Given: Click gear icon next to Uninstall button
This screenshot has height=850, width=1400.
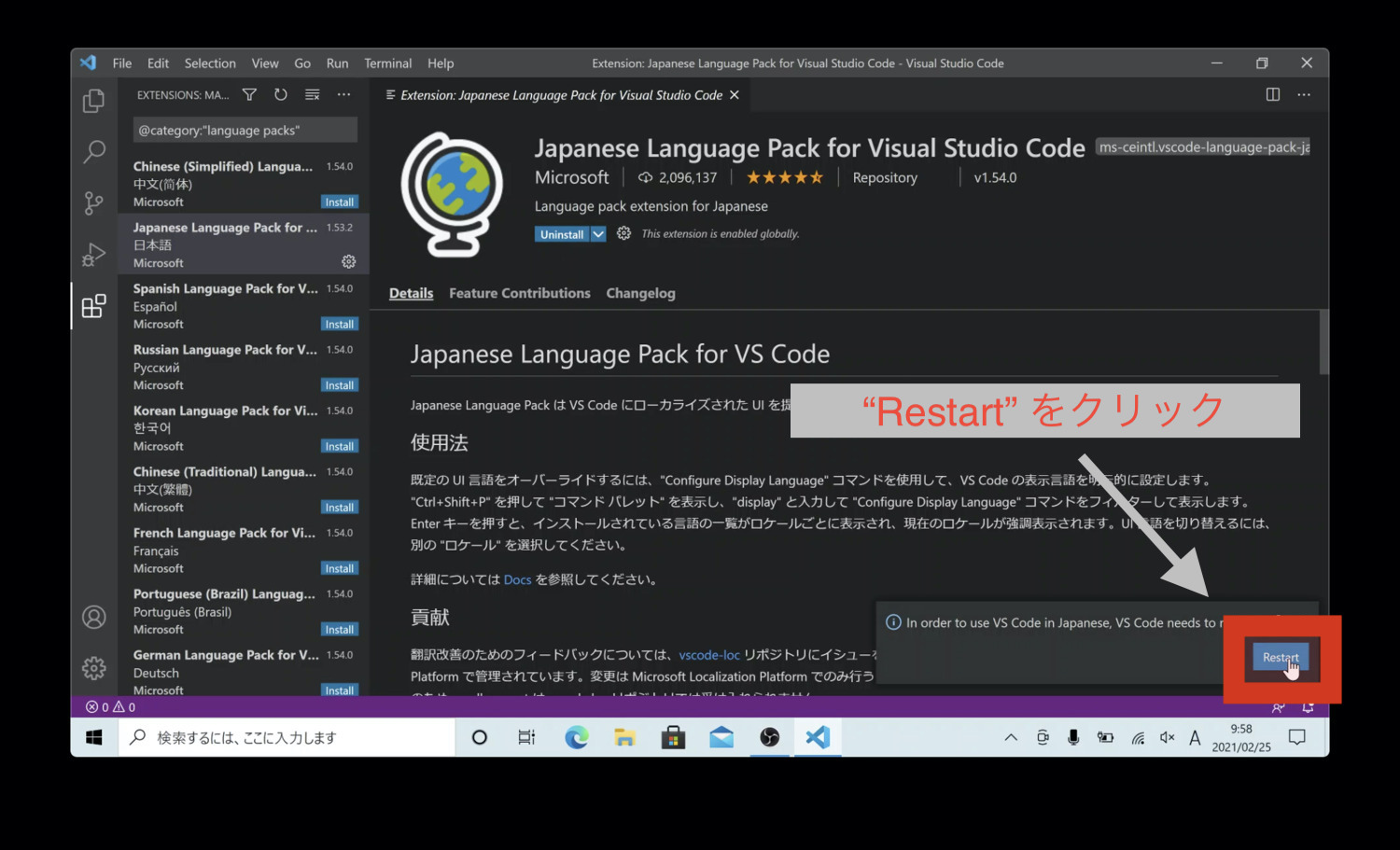Looking at the screenshot, I should tap(623, 233).
